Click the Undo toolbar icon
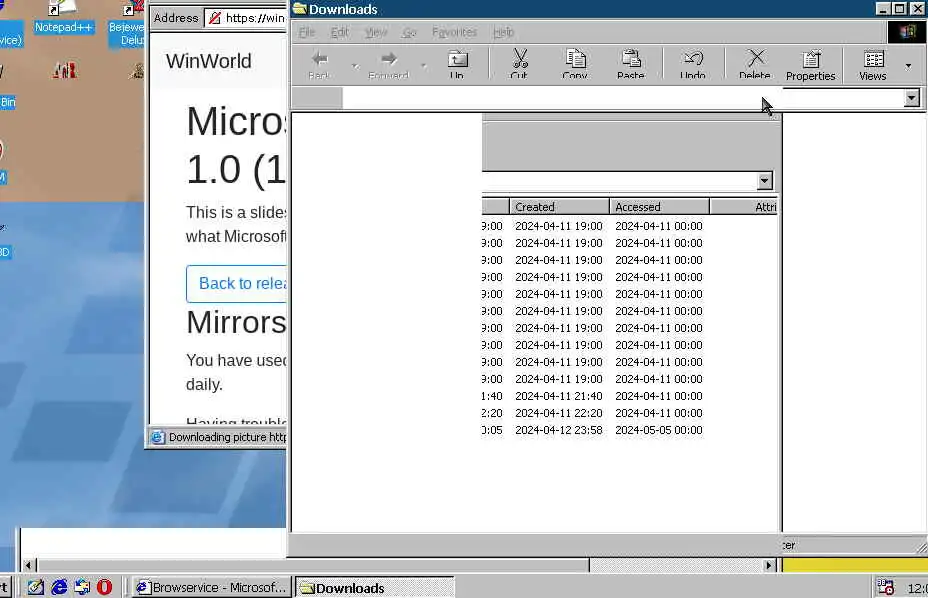Viewport: 928px width, 598px height. tap(692, 63)
